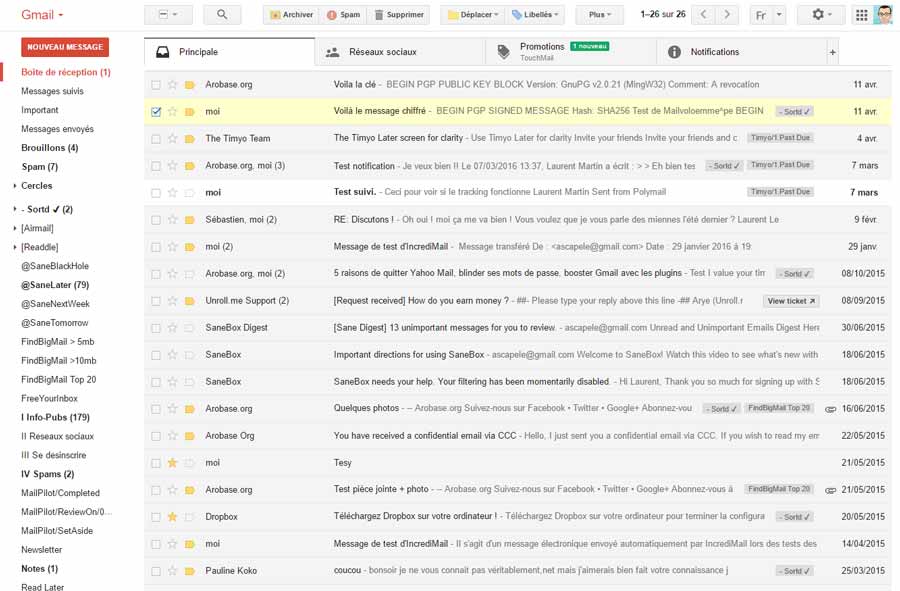Open 'SaneBox needs your help' email
The width and height of the screenshot is (900, 591).
518,382
